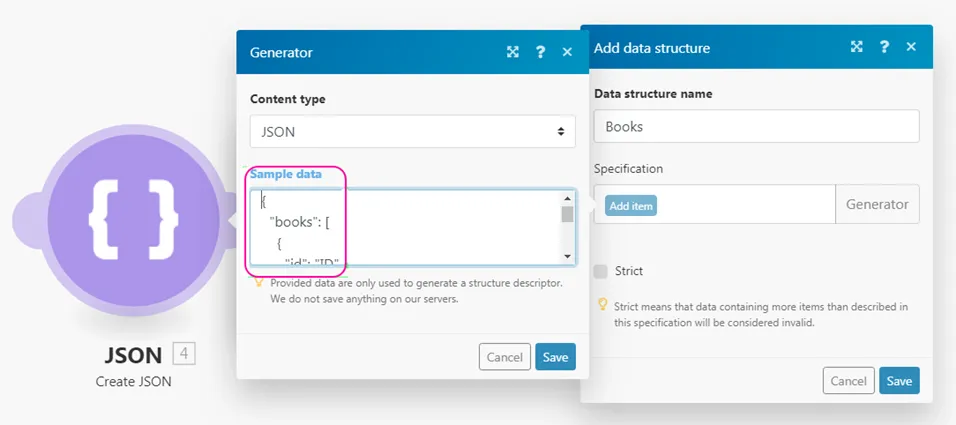Click the Sample data label
This screenshot has width=956, height=425.
point(286,174)
